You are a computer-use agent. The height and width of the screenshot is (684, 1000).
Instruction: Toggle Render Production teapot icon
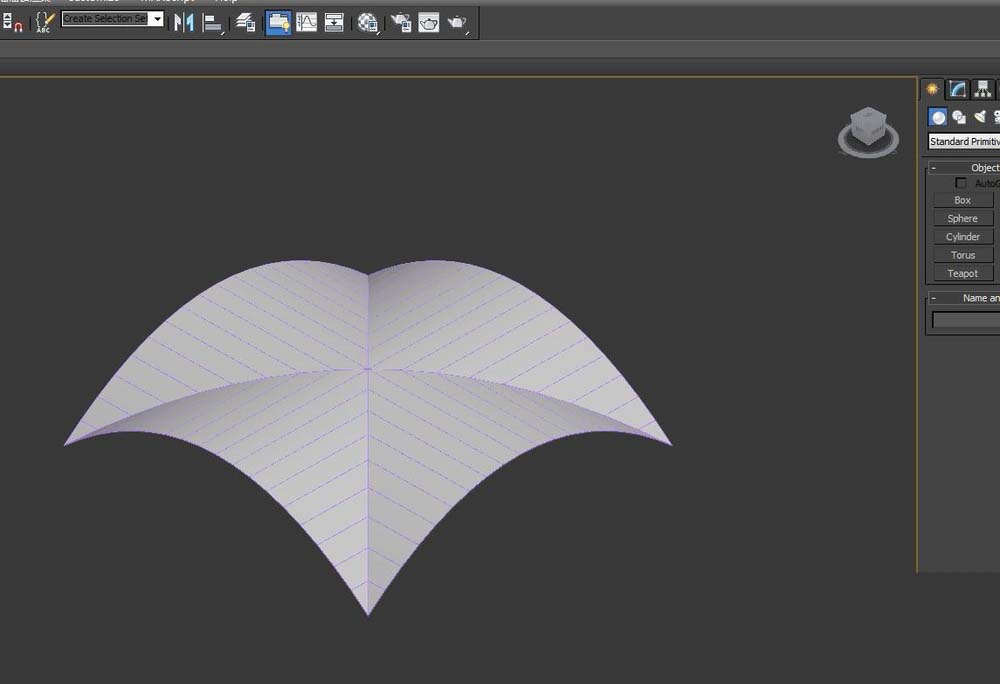[x=458, y=22]
